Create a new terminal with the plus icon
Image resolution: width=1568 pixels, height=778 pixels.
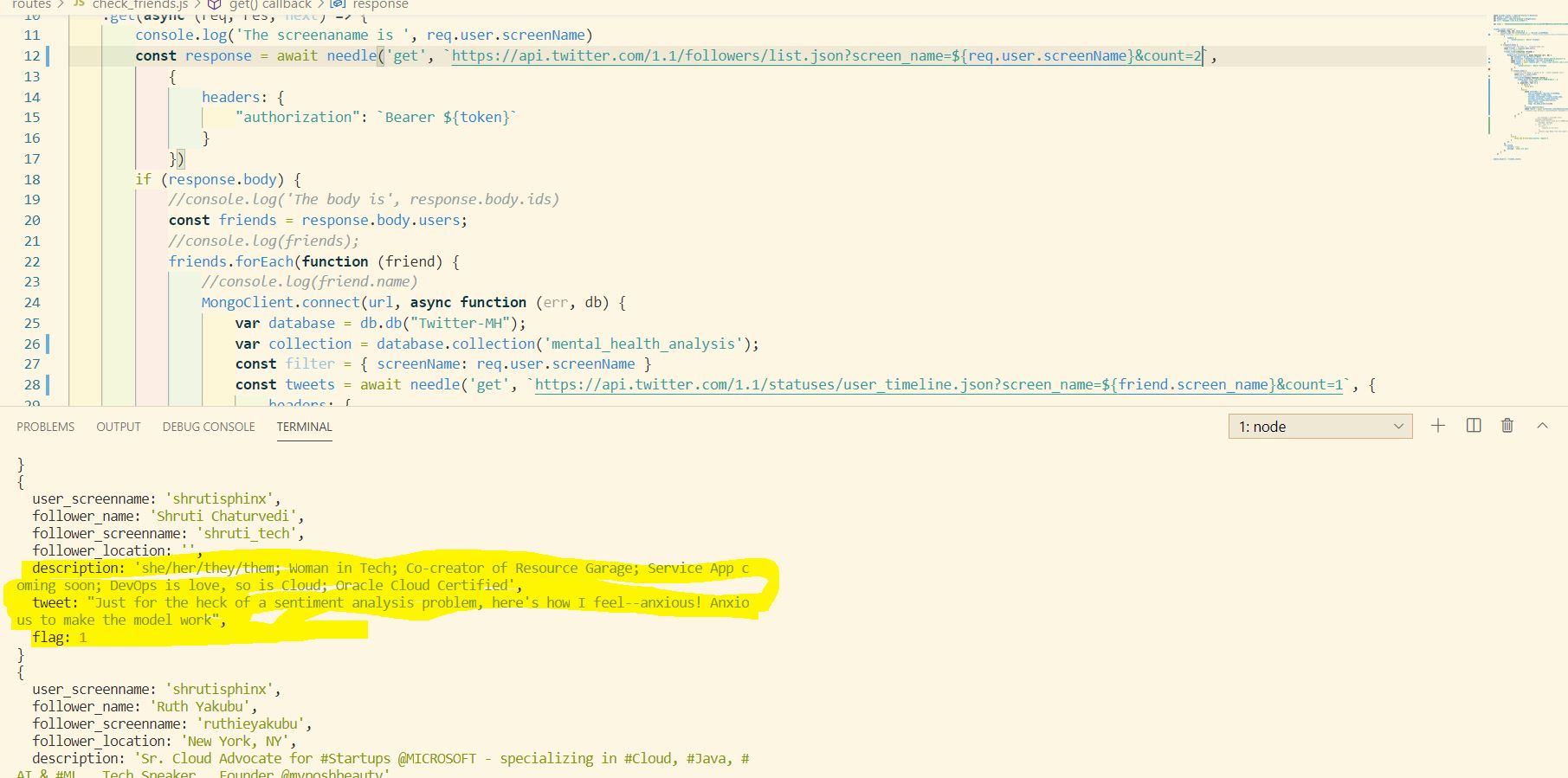1438,426
